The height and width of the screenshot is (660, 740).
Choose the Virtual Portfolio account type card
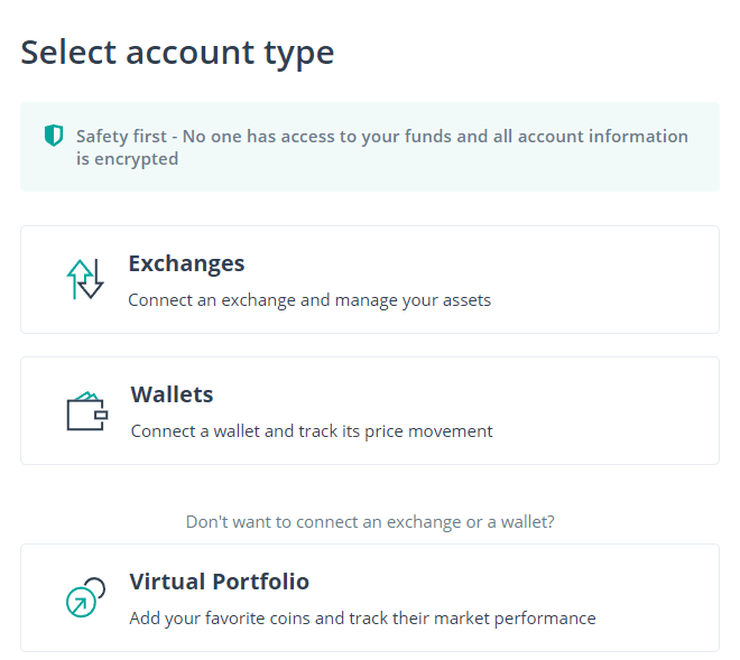click(369, 597)
